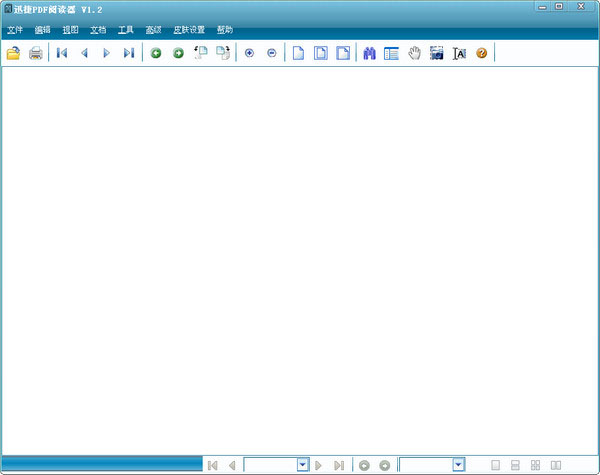Screen dimensions: 600x475
Task: Click the orange help question icon
Action: click(x=481, y=53)
